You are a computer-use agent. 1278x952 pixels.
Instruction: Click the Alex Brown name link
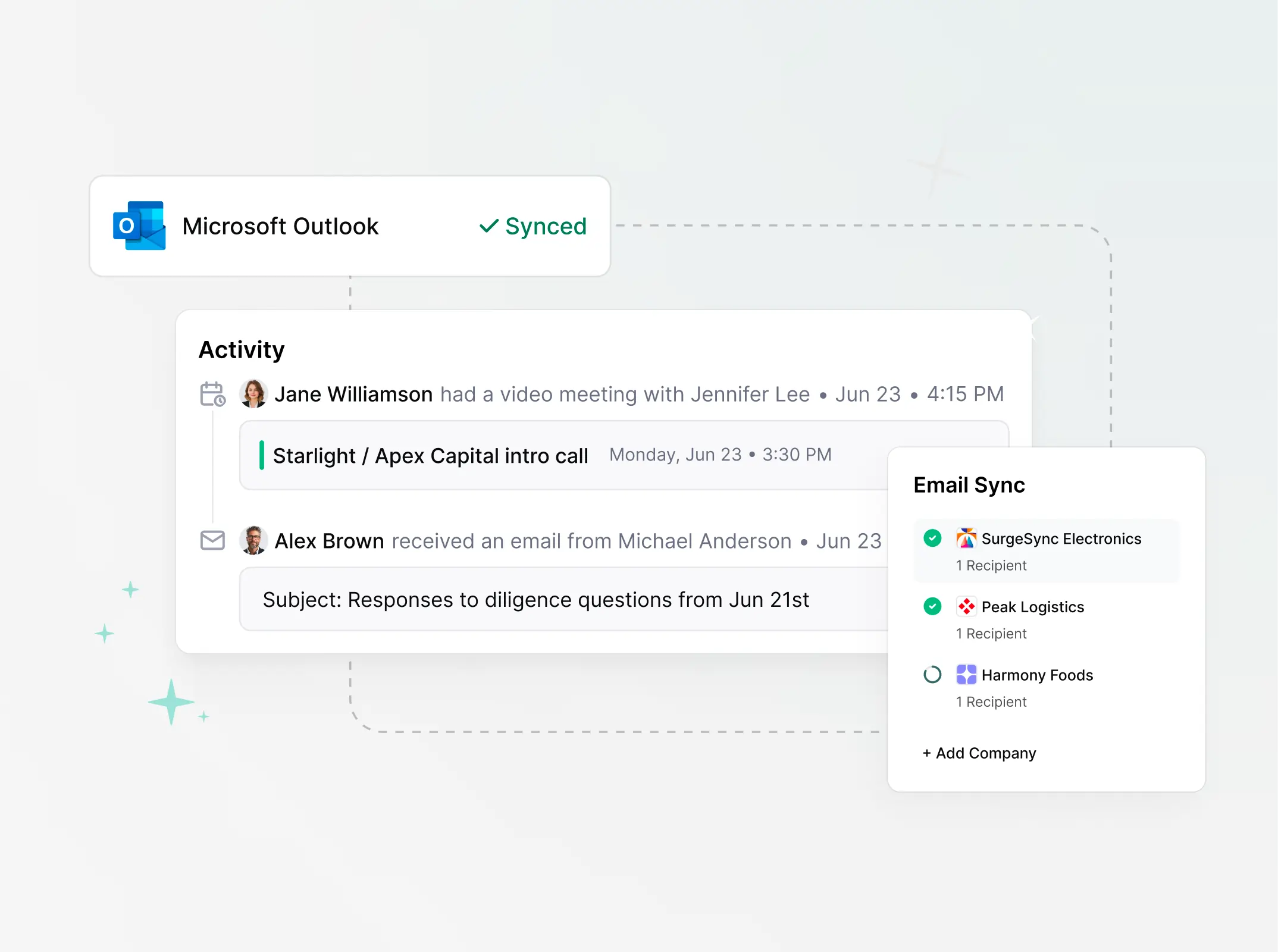[x=329, y=541]
